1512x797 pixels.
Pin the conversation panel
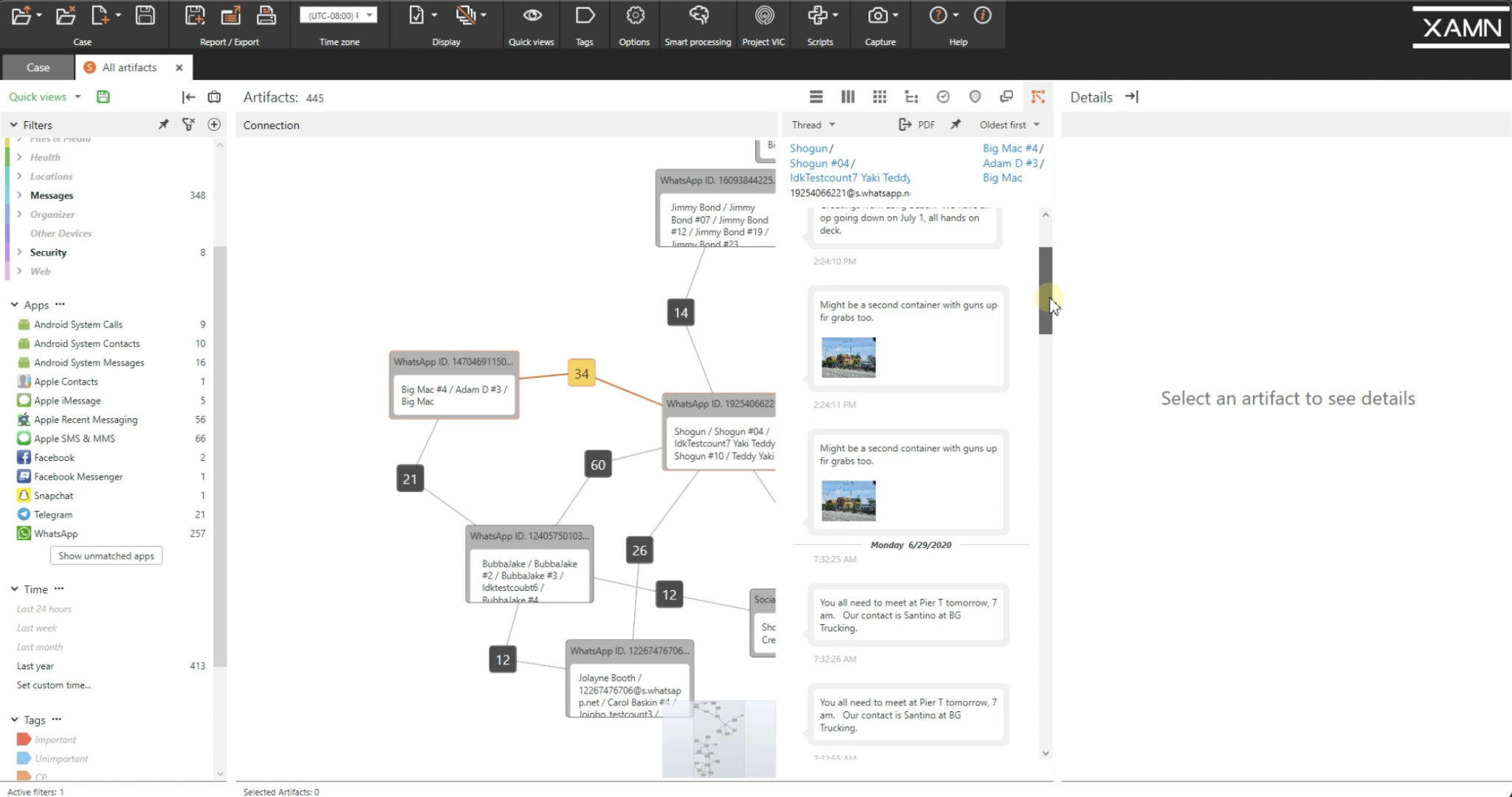point(955,124)
